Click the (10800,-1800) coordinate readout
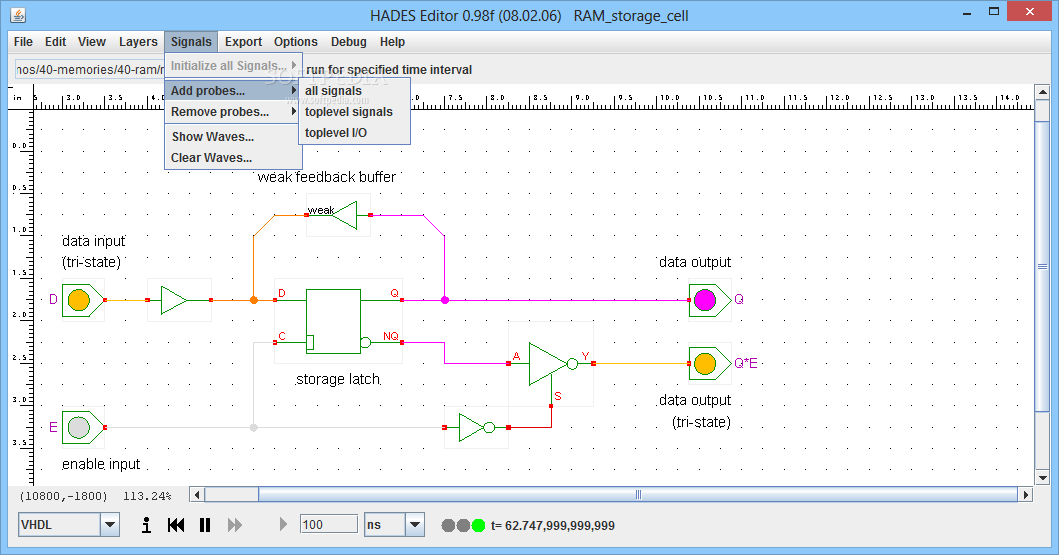Viewport: 1059px width, 555px height. tap(63, 496)
